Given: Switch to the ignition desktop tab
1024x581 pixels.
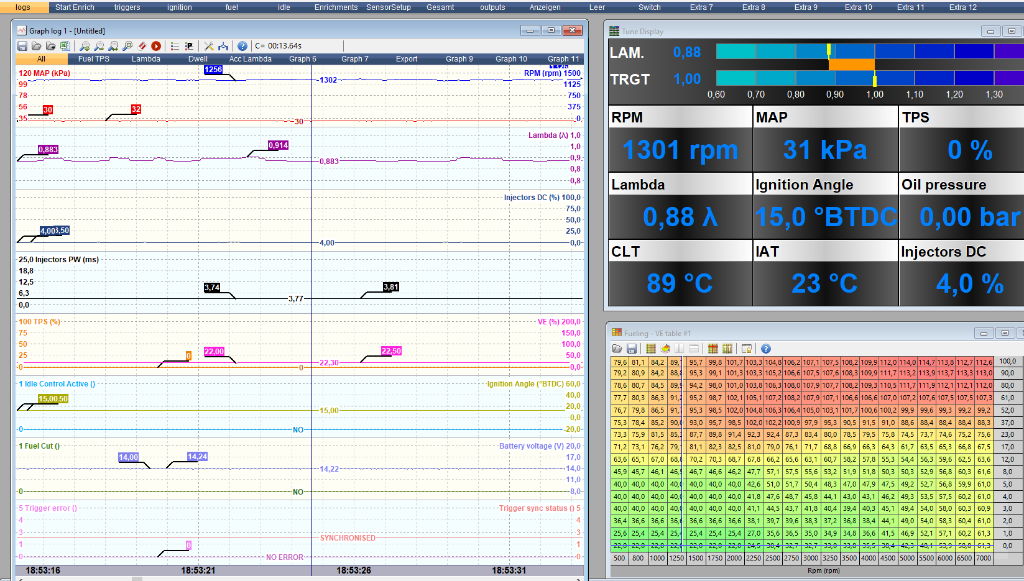Looking at the screenshot, I should tap(180, 7).
